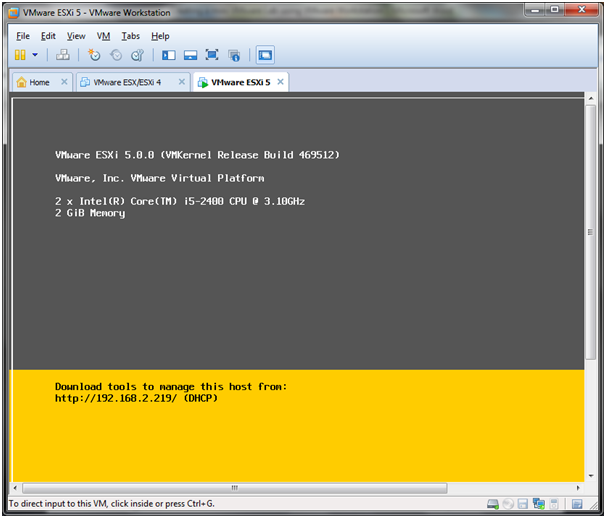
Task: Toggle the thumbnail bar view icon
Action: (190, 55)
